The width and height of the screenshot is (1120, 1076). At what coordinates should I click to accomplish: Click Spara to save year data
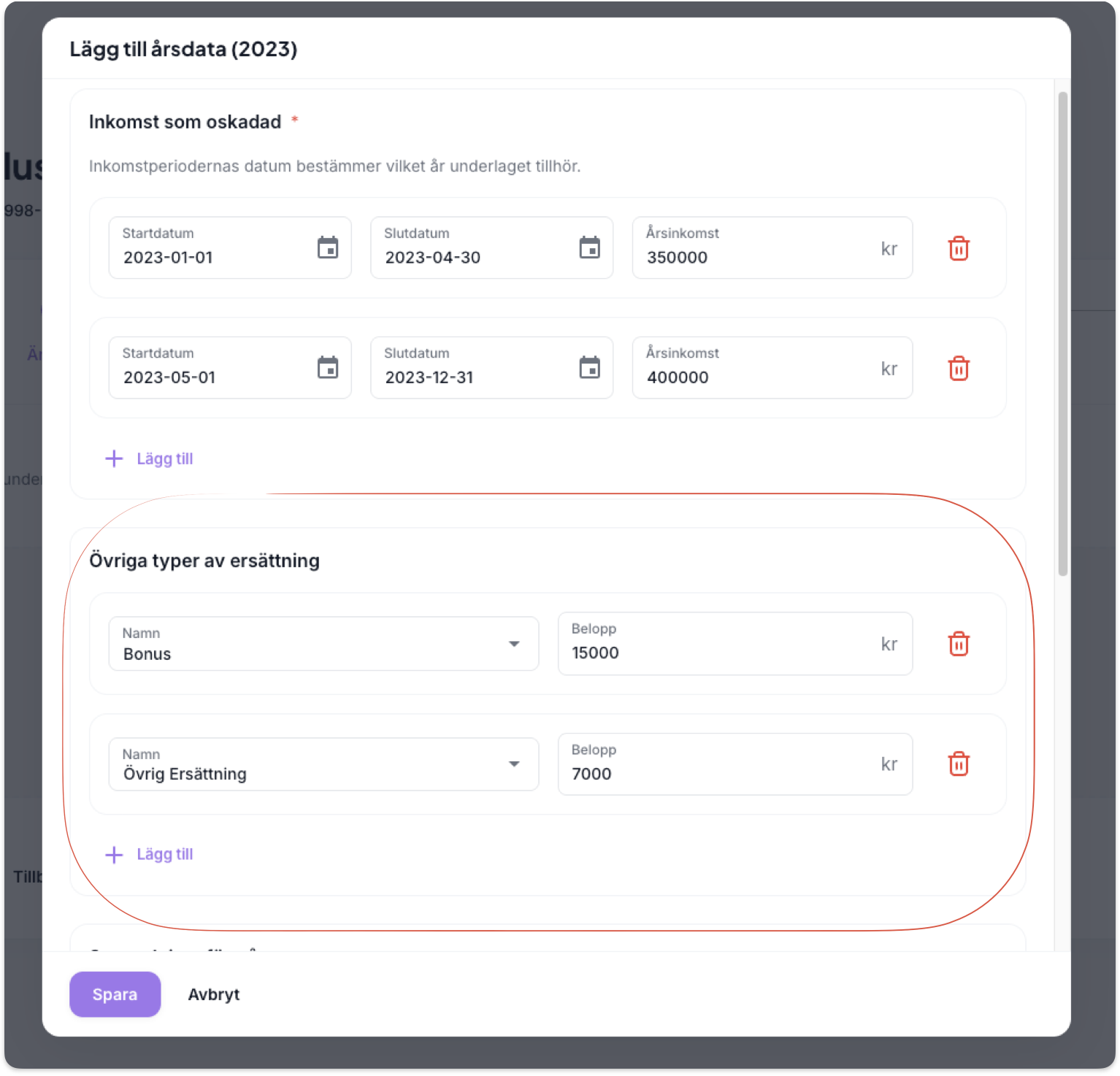[115, 994]
